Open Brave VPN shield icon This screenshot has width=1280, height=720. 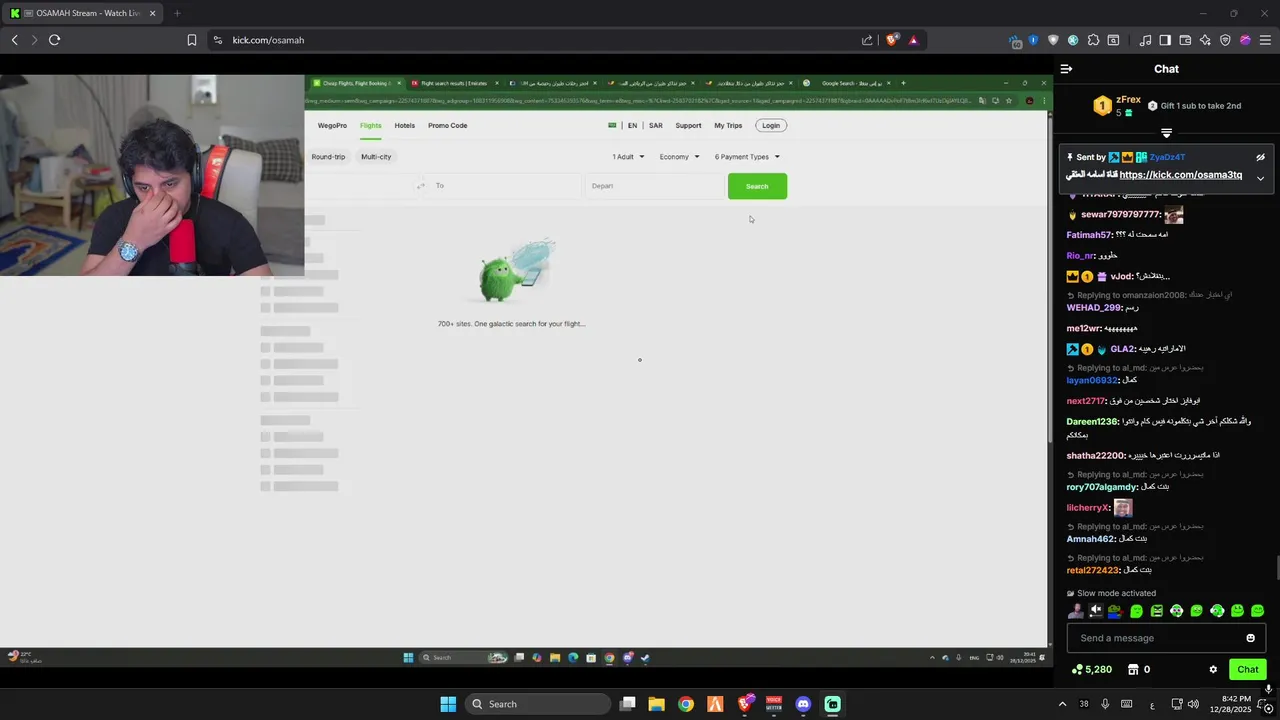point(1225,40)
